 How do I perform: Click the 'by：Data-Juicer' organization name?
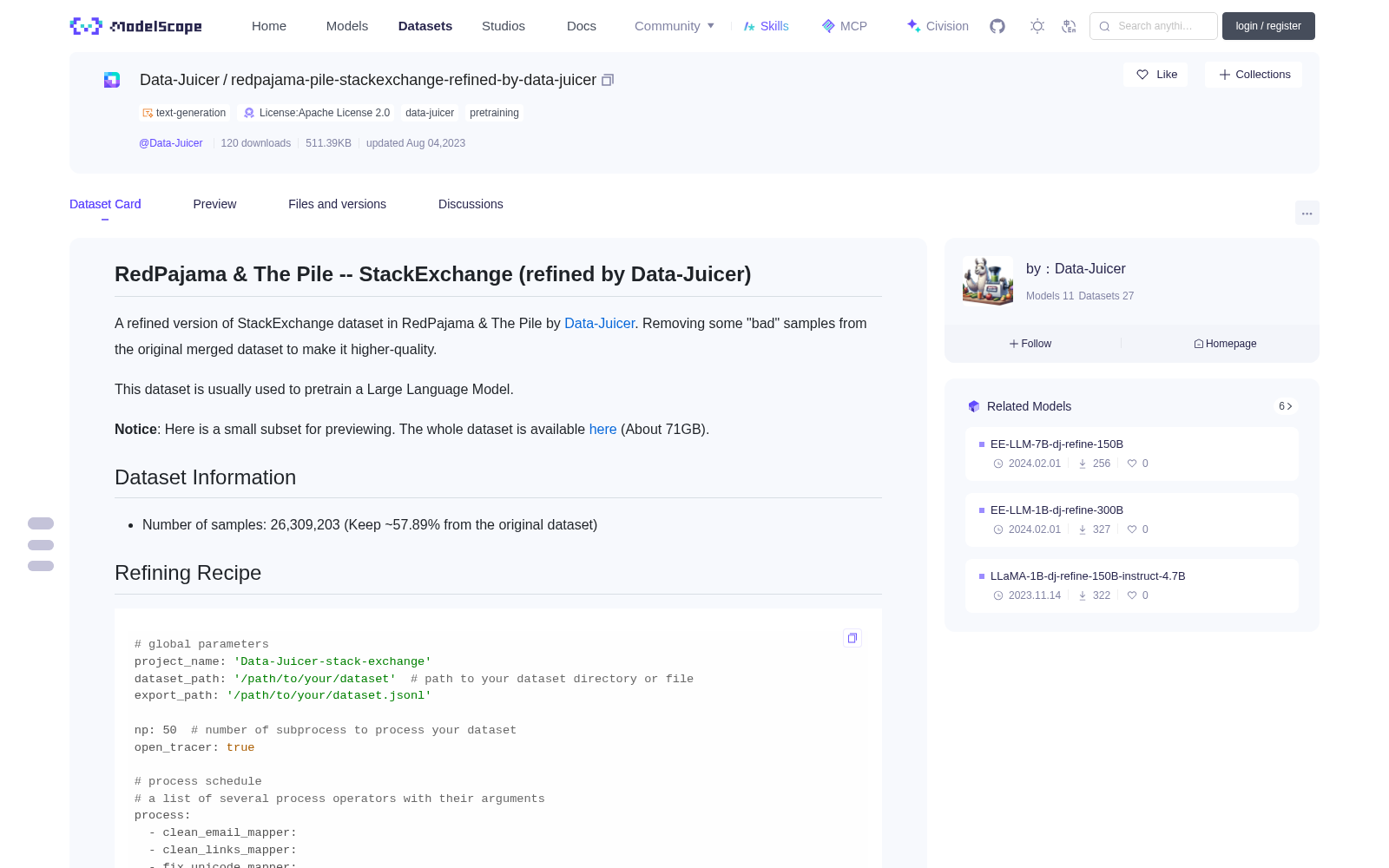1076,269
